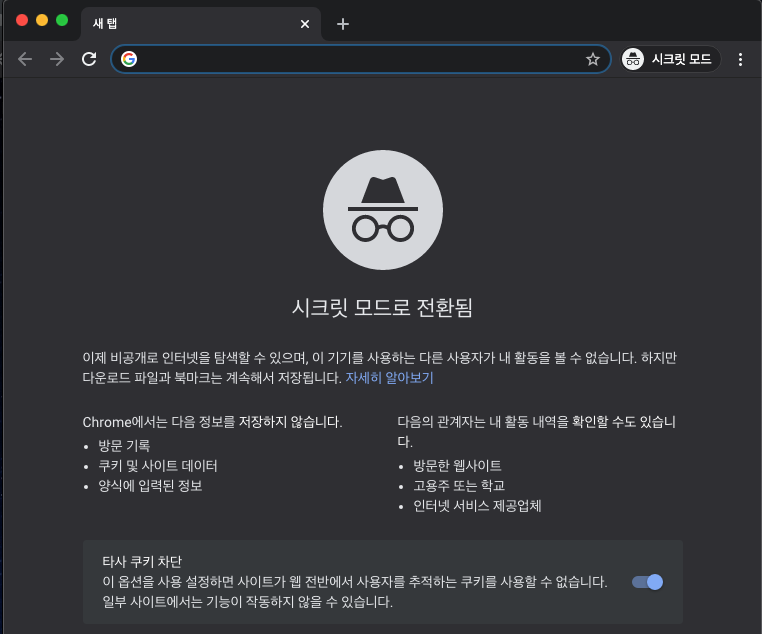Viewport: 762px width, 634px height.
Task: Click the 고용주 또는 학교 item
Action: coord(459,485)
